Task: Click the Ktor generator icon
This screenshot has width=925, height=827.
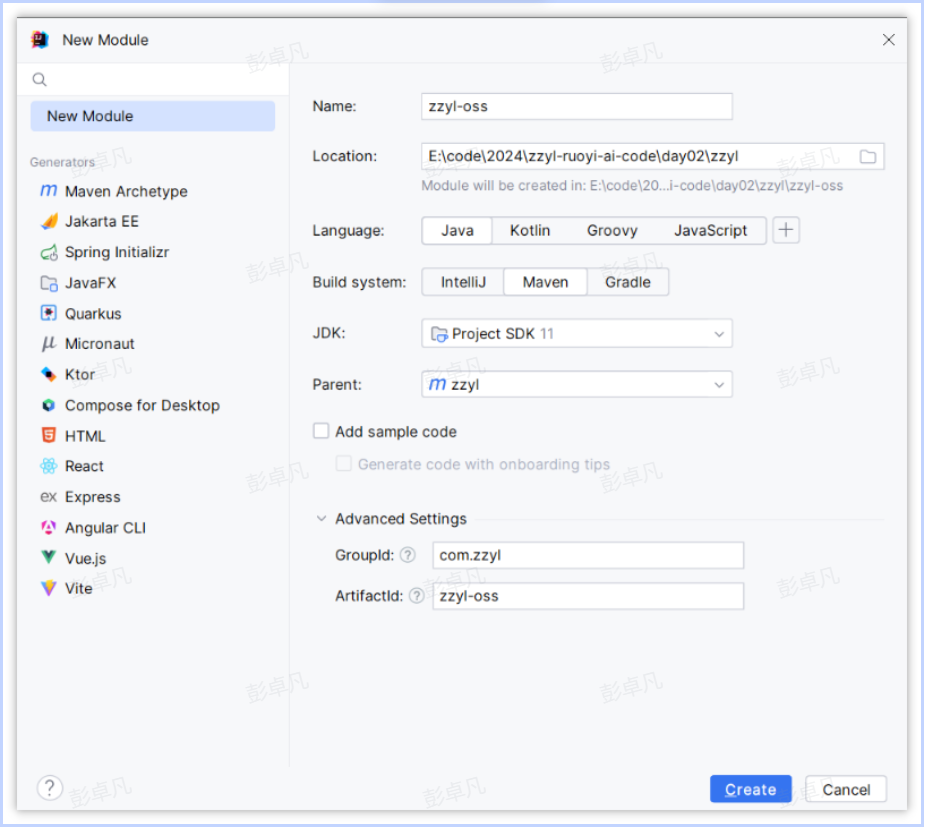Action: point(48,374)
